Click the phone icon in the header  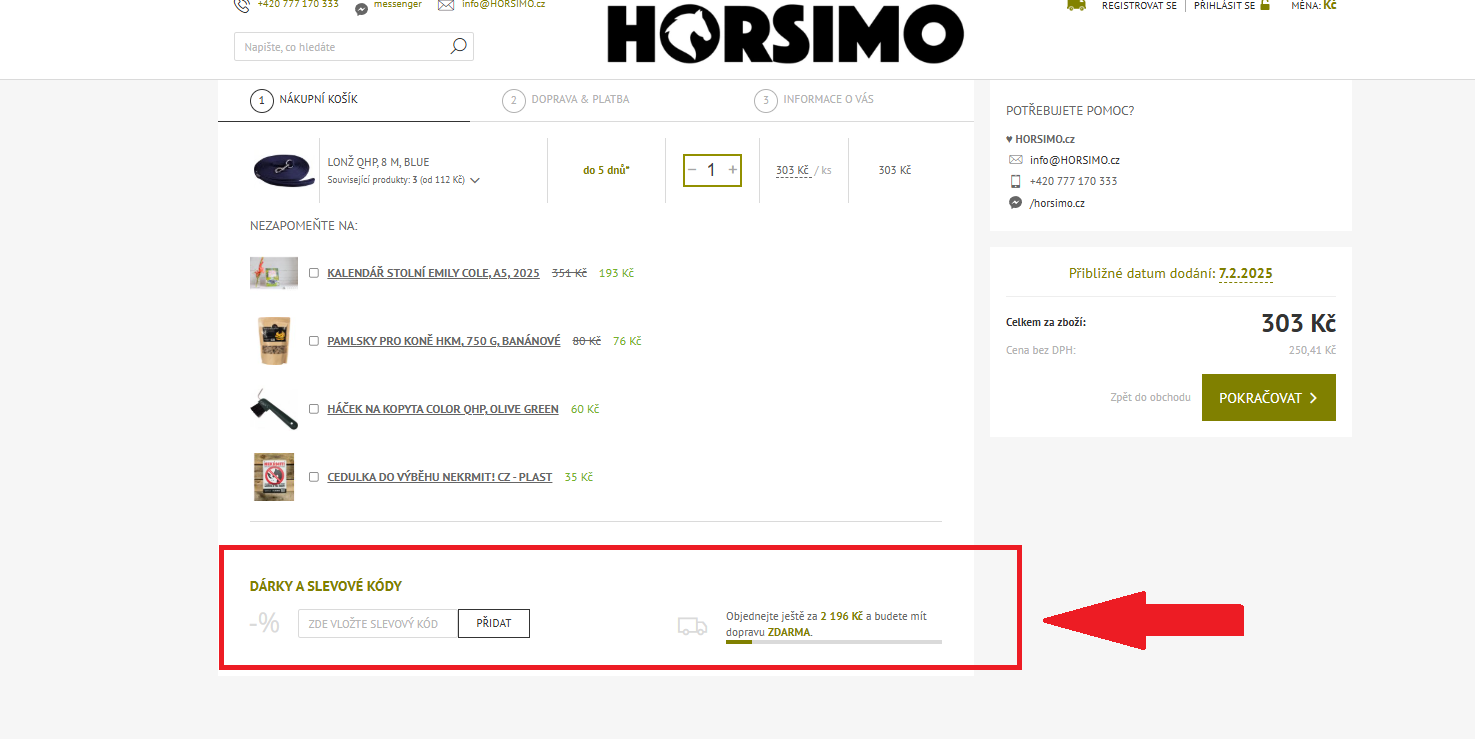[242, 5]
